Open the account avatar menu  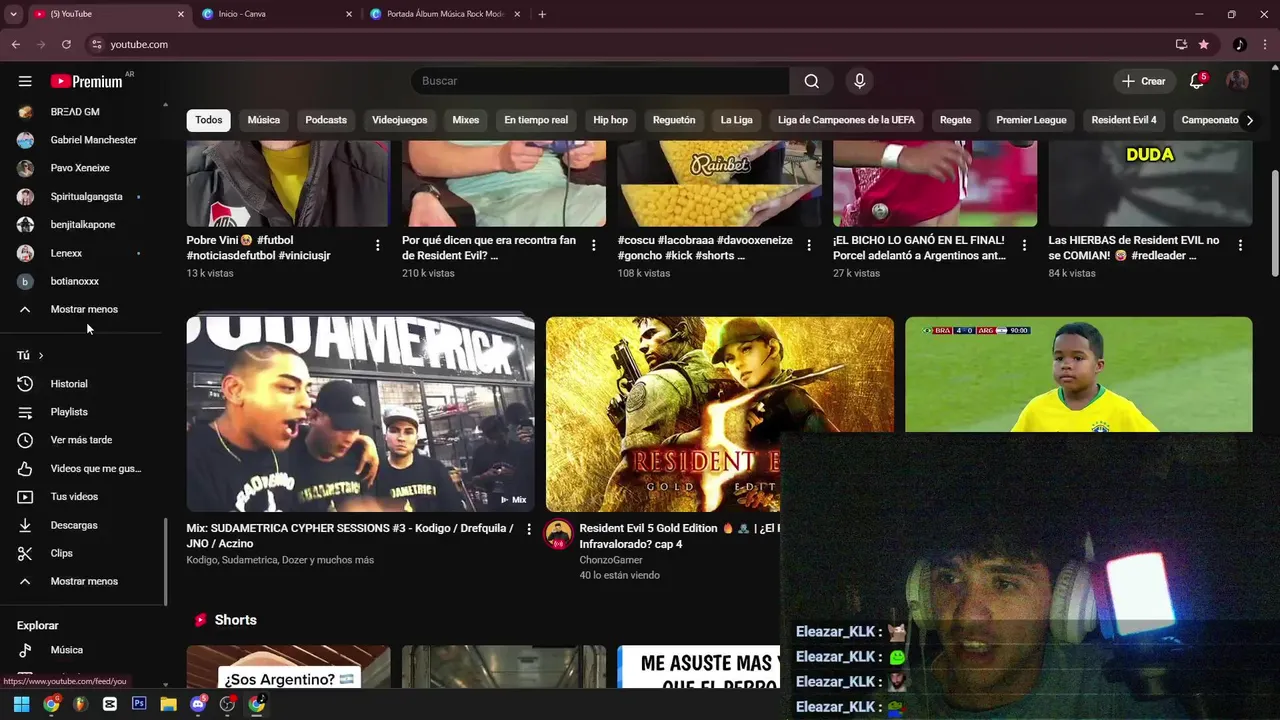(1238, 81)
